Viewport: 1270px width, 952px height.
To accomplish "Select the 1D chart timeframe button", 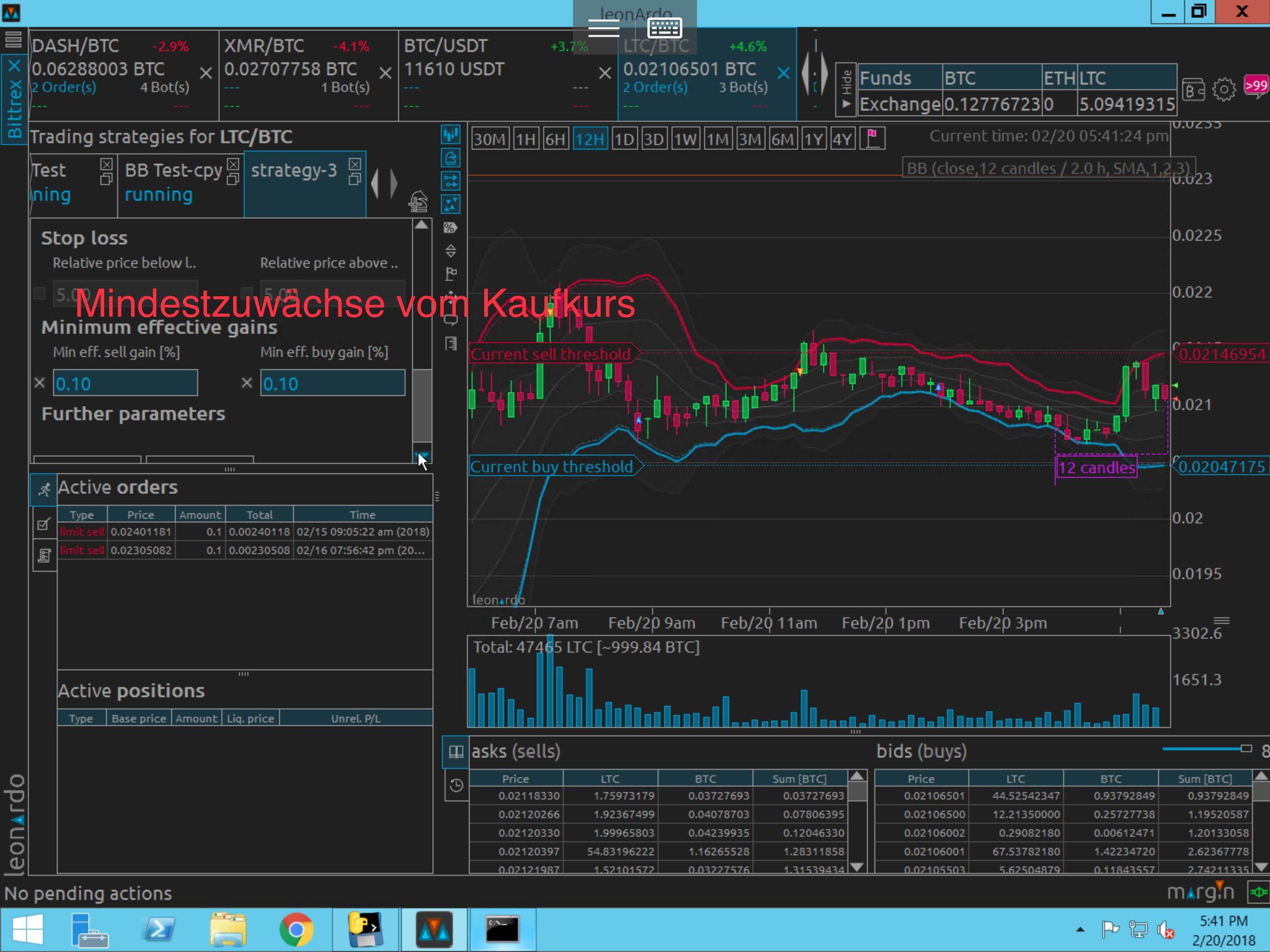I will [624, 139].
